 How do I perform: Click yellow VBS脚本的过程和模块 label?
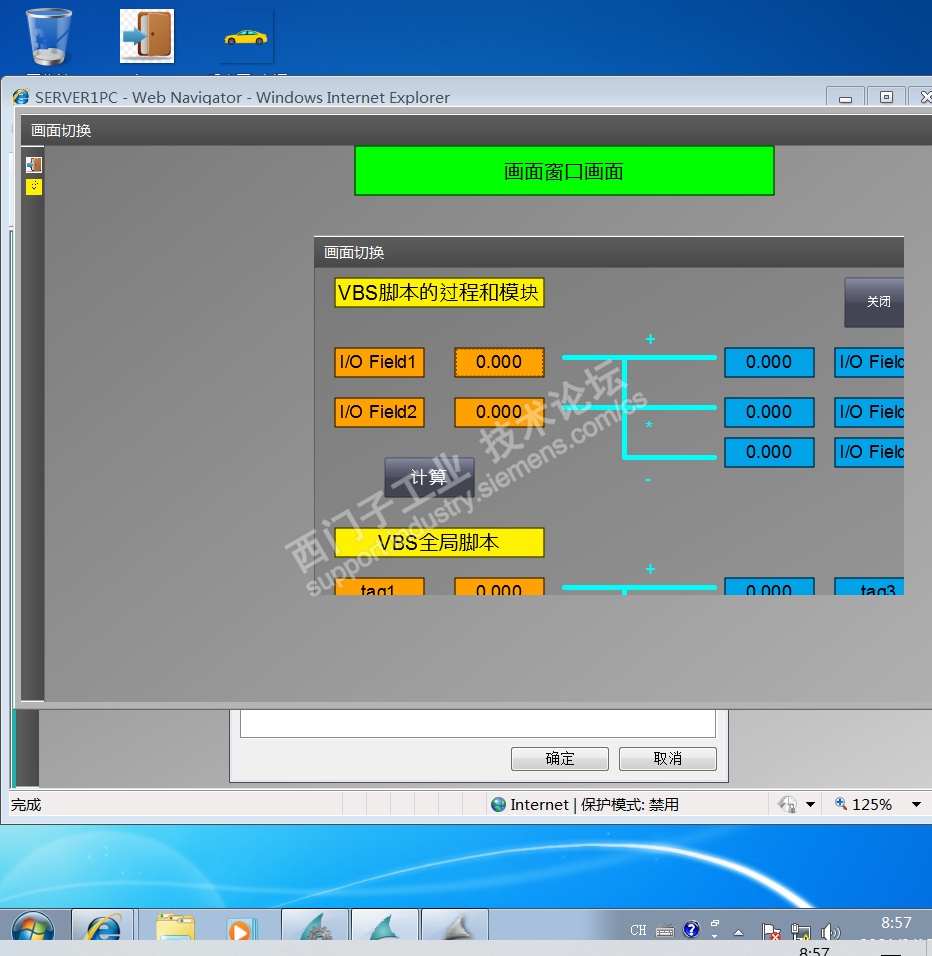click(439, 293)
